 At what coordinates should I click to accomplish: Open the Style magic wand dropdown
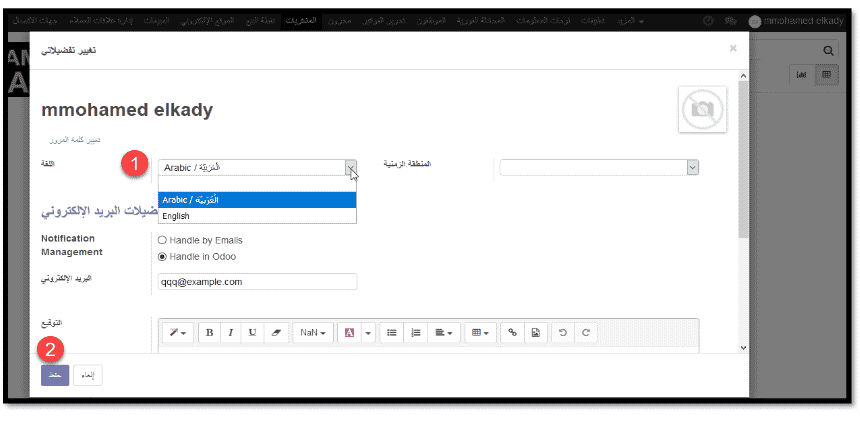178,333
